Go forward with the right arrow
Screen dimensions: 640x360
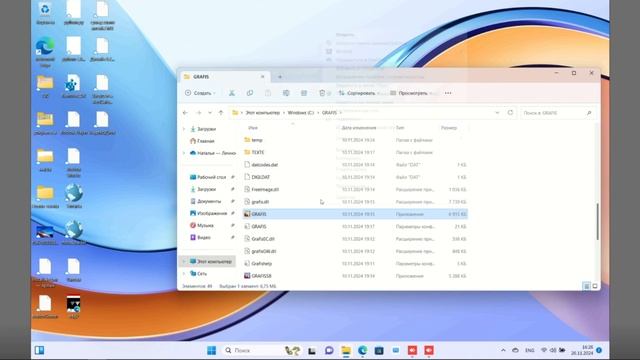coord(199,113)
